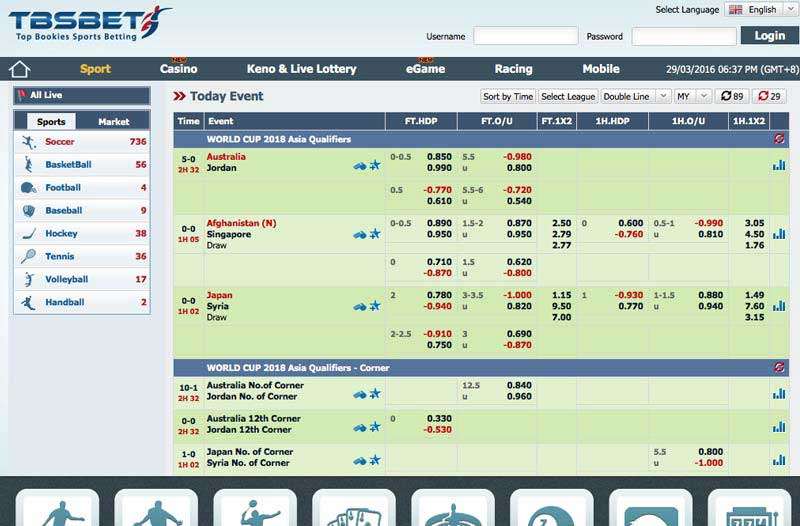
Task: Add Australia vs Jordan to favorites star
Action: (375, 165)
